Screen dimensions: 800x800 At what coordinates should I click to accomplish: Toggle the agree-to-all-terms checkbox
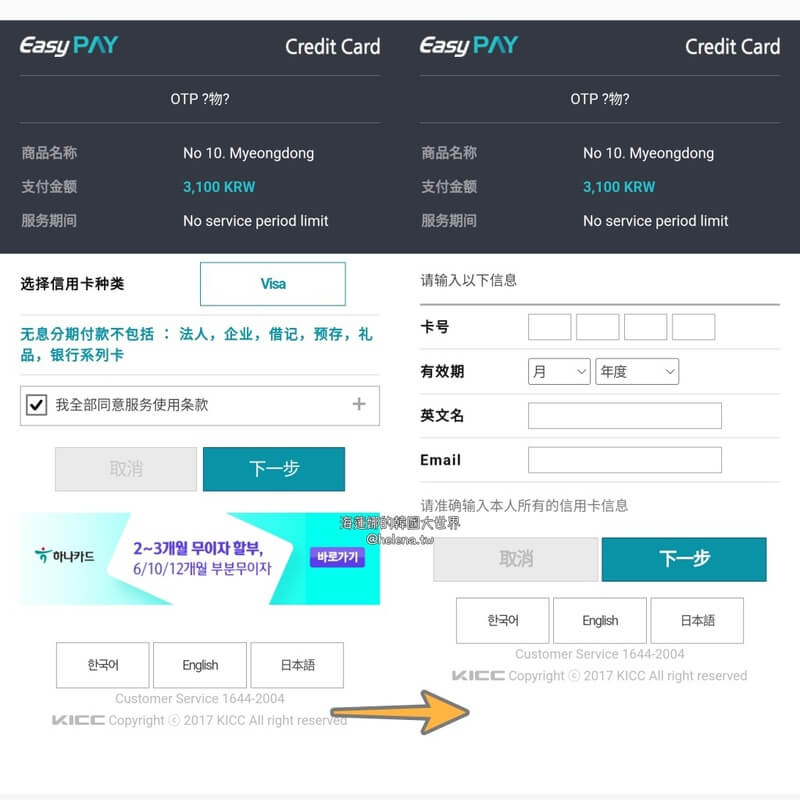[37, 405]
